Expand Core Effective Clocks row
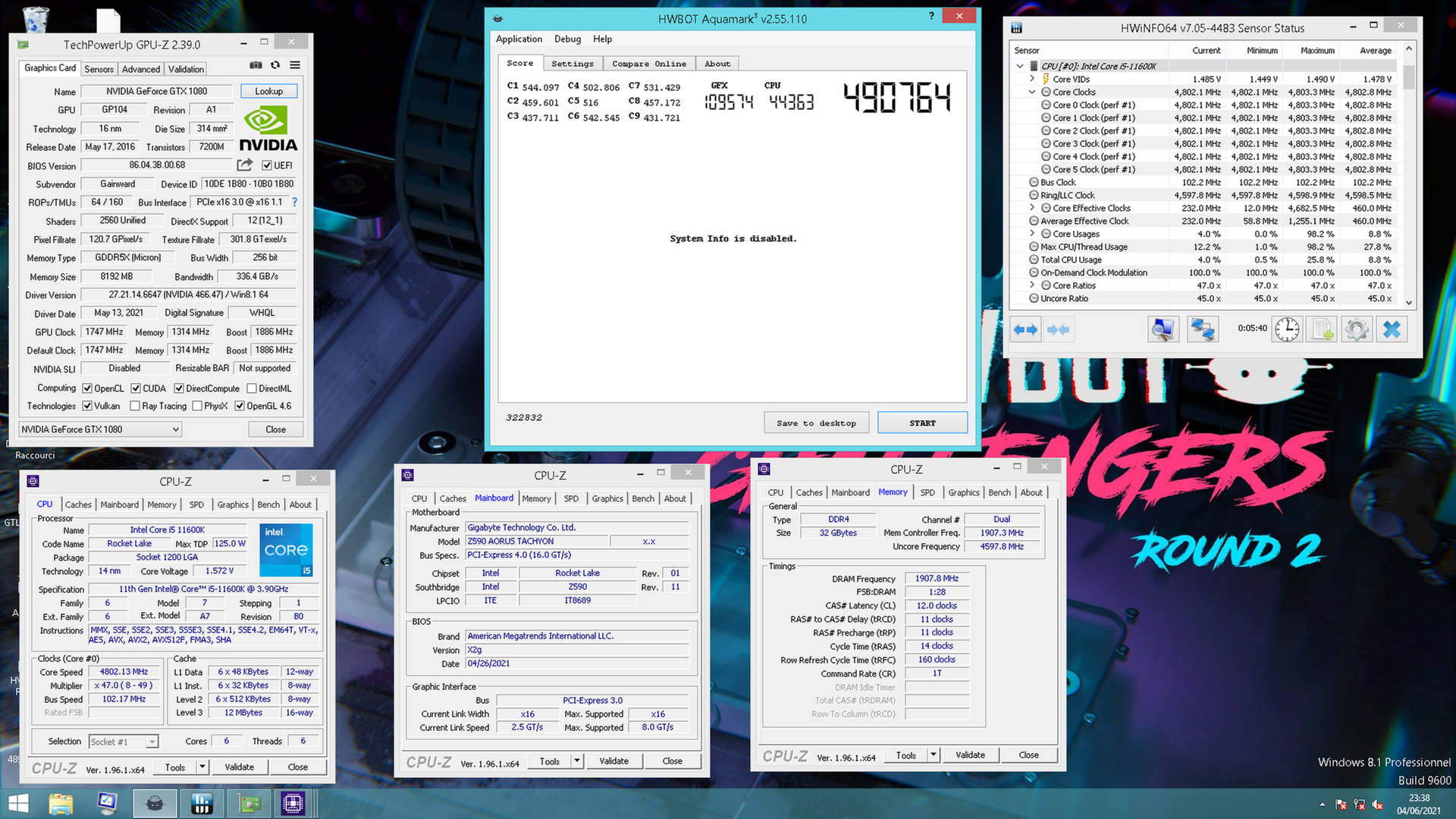1456x819 pixels. click(1032, 208)
